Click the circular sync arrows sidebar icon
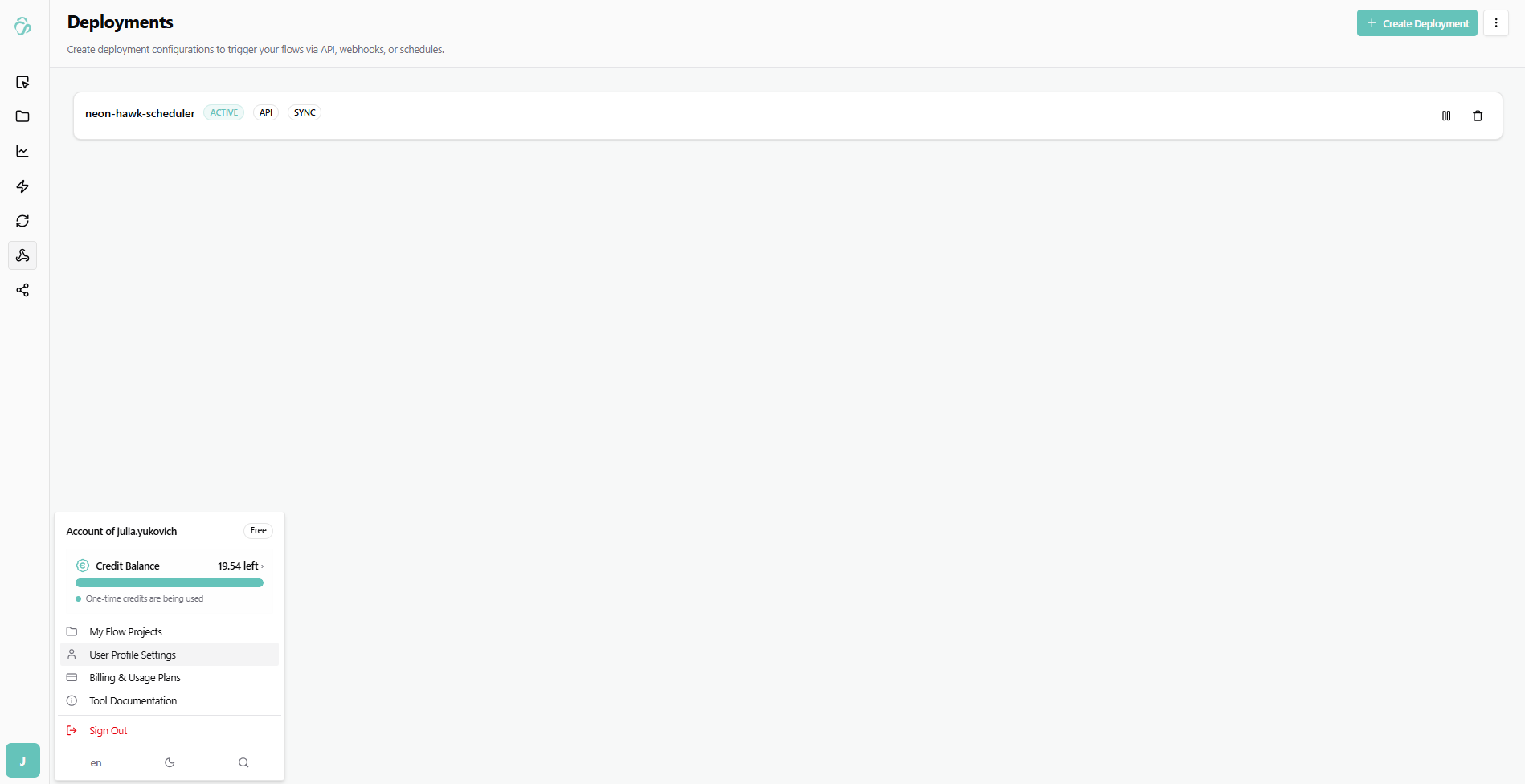1525x784 pixels. (22, 221)
